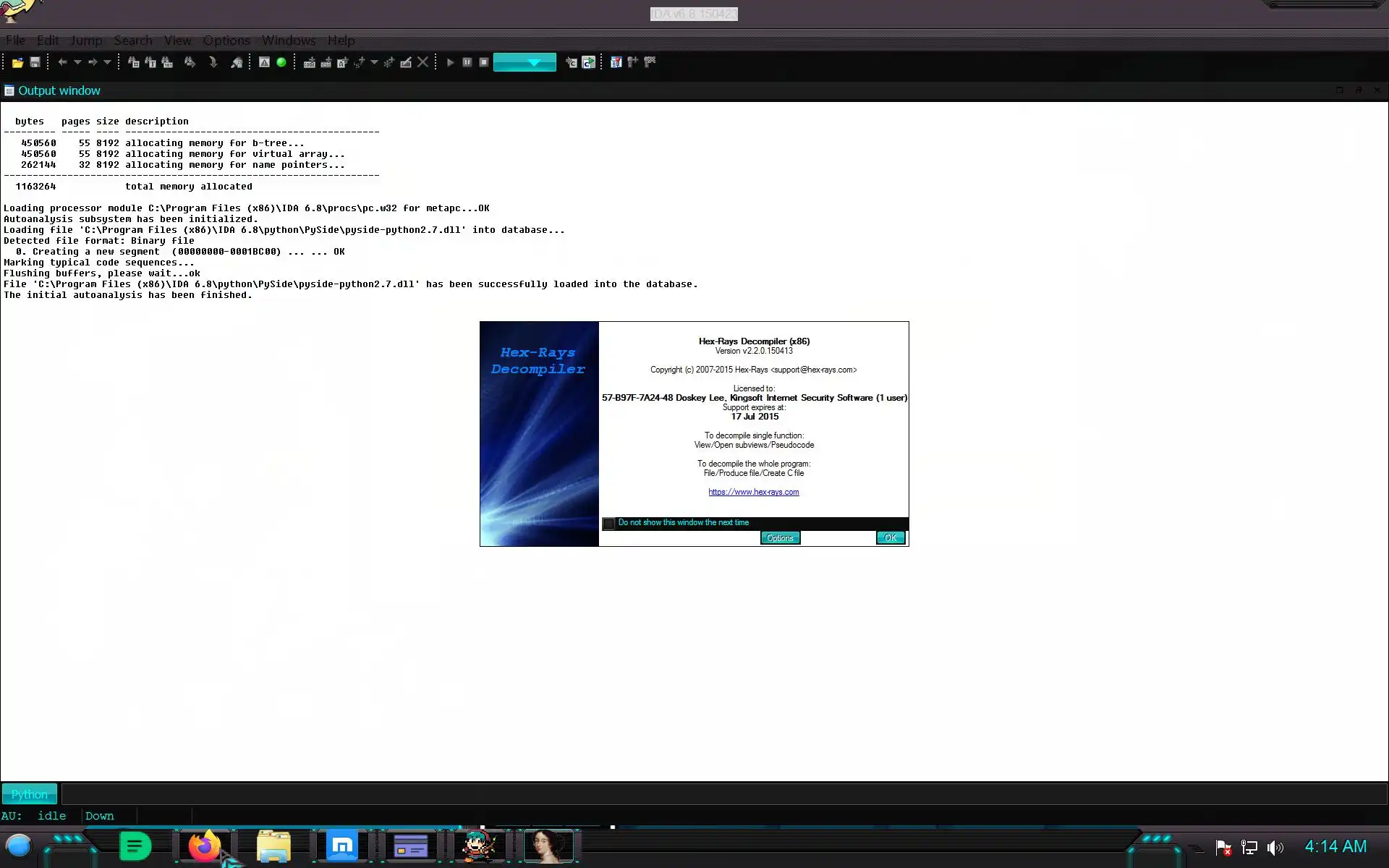Click the stop process square button
1389x868 pixels.
[x=484, y=63]
